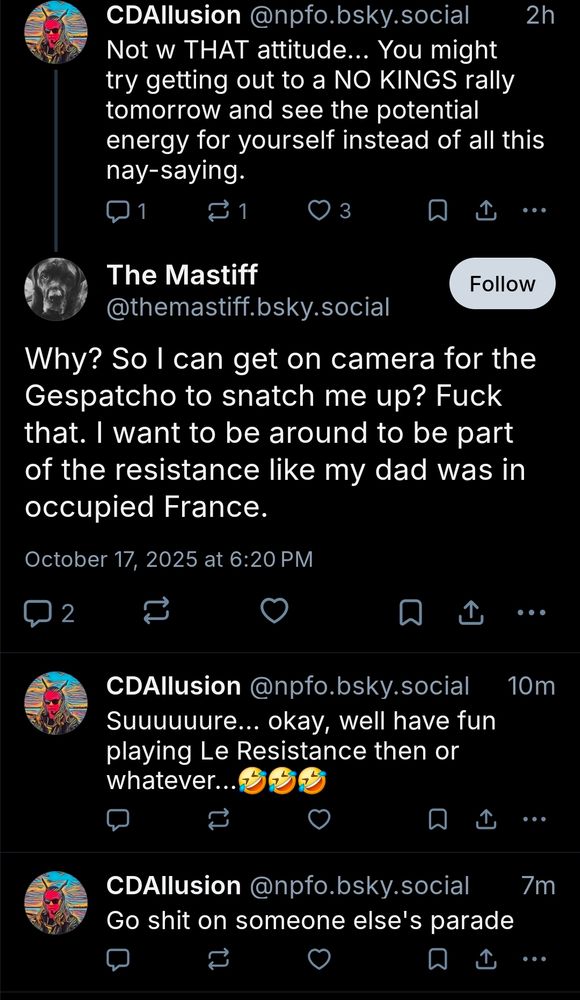Viewport: 580px width, 1000px height.
Task: Open the overflow menu on CDAllusion's top post
Action: pyautogui.click(x=534, y=211)
